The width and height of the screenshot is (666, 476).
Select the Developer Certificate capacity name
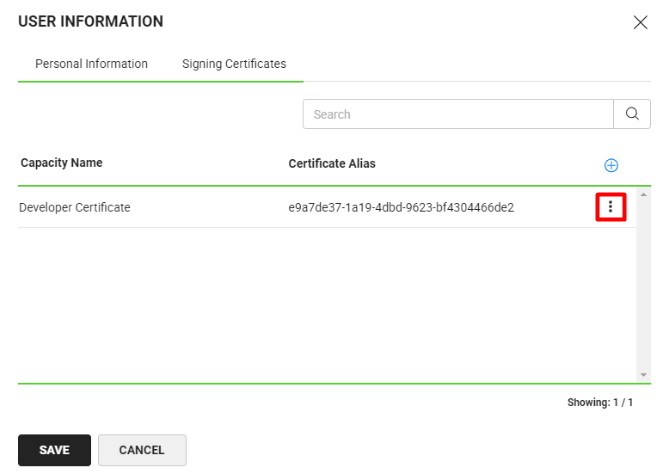[75, 208]
